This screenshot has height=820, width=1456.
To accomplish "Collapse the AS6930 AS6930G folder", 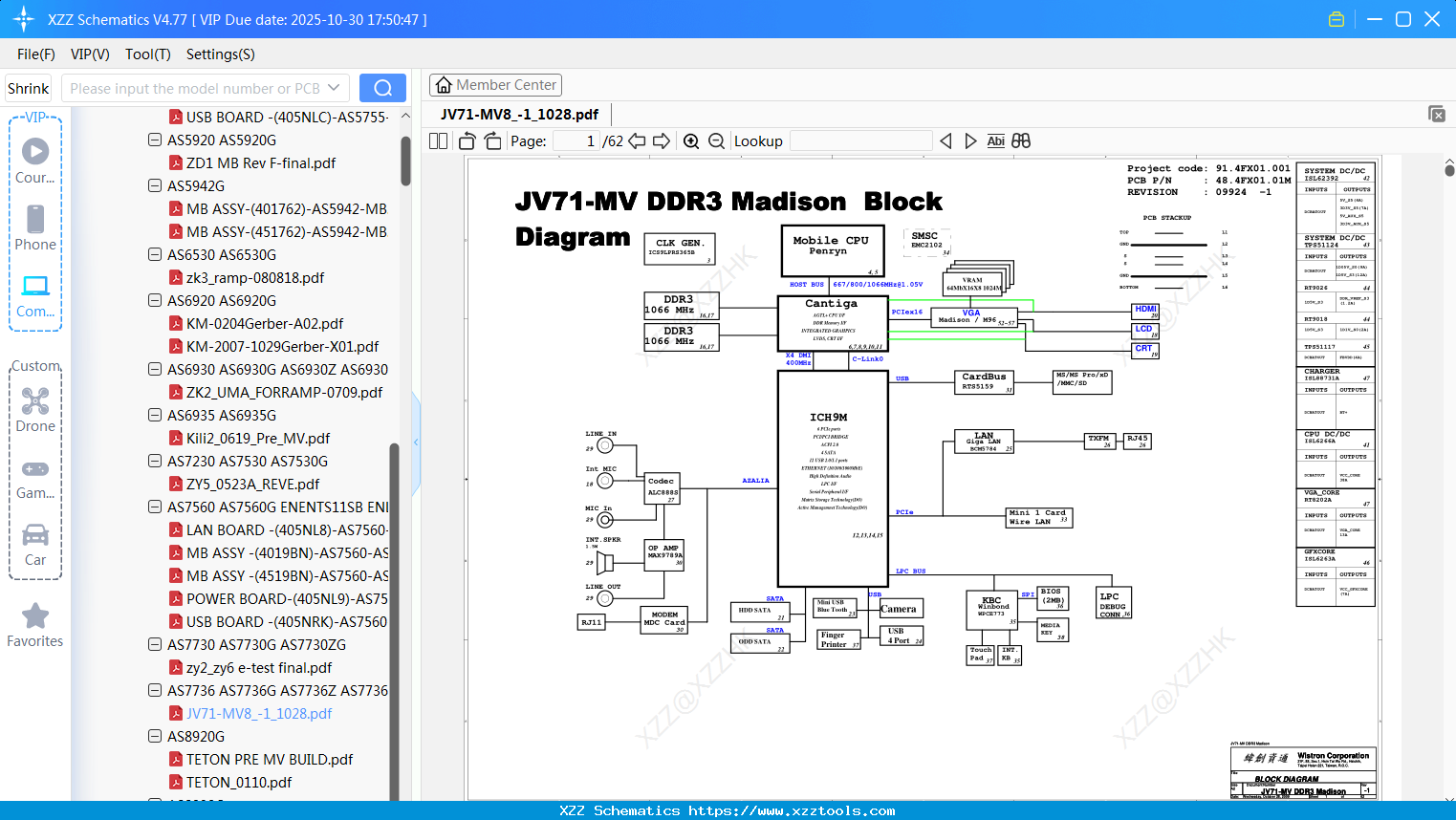I will point(155,369).
